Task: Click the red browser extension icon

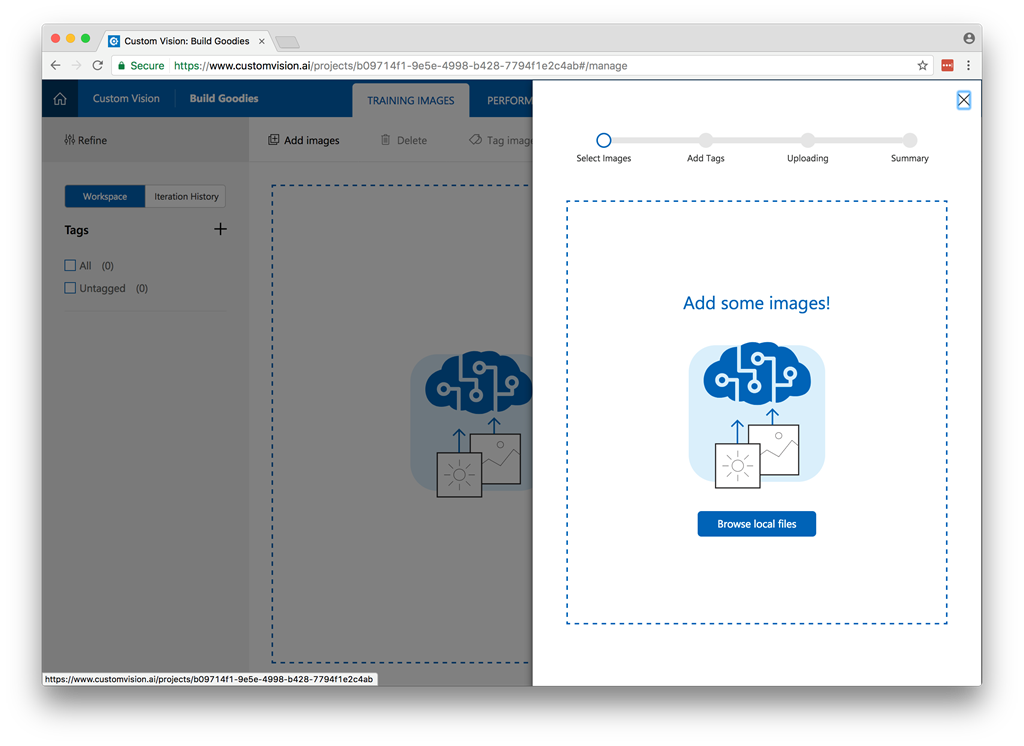Action: coord(947,65)
